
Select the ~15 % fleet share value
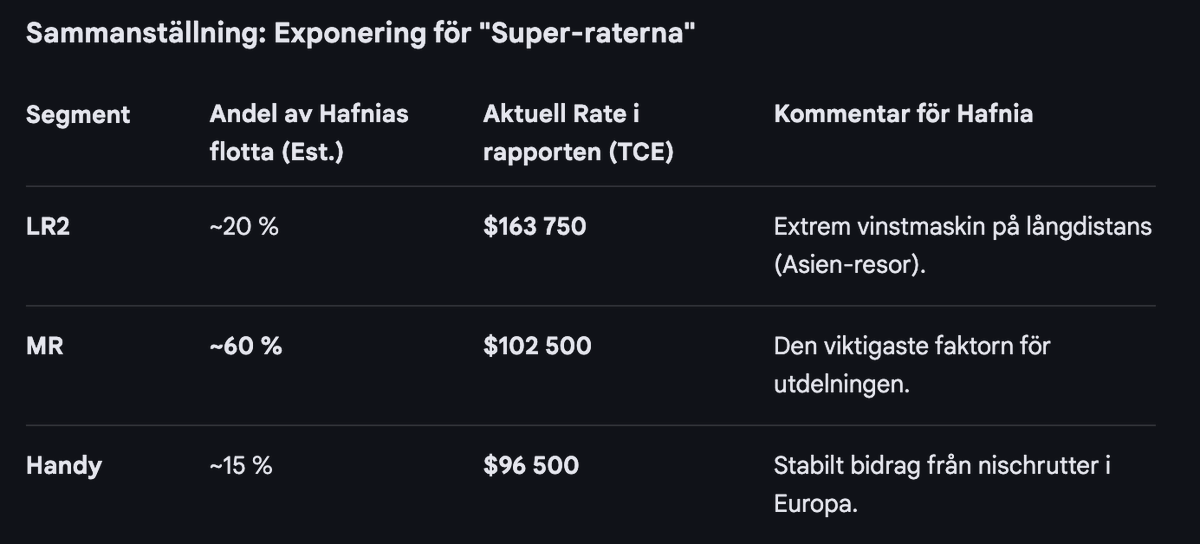[241, 466]
